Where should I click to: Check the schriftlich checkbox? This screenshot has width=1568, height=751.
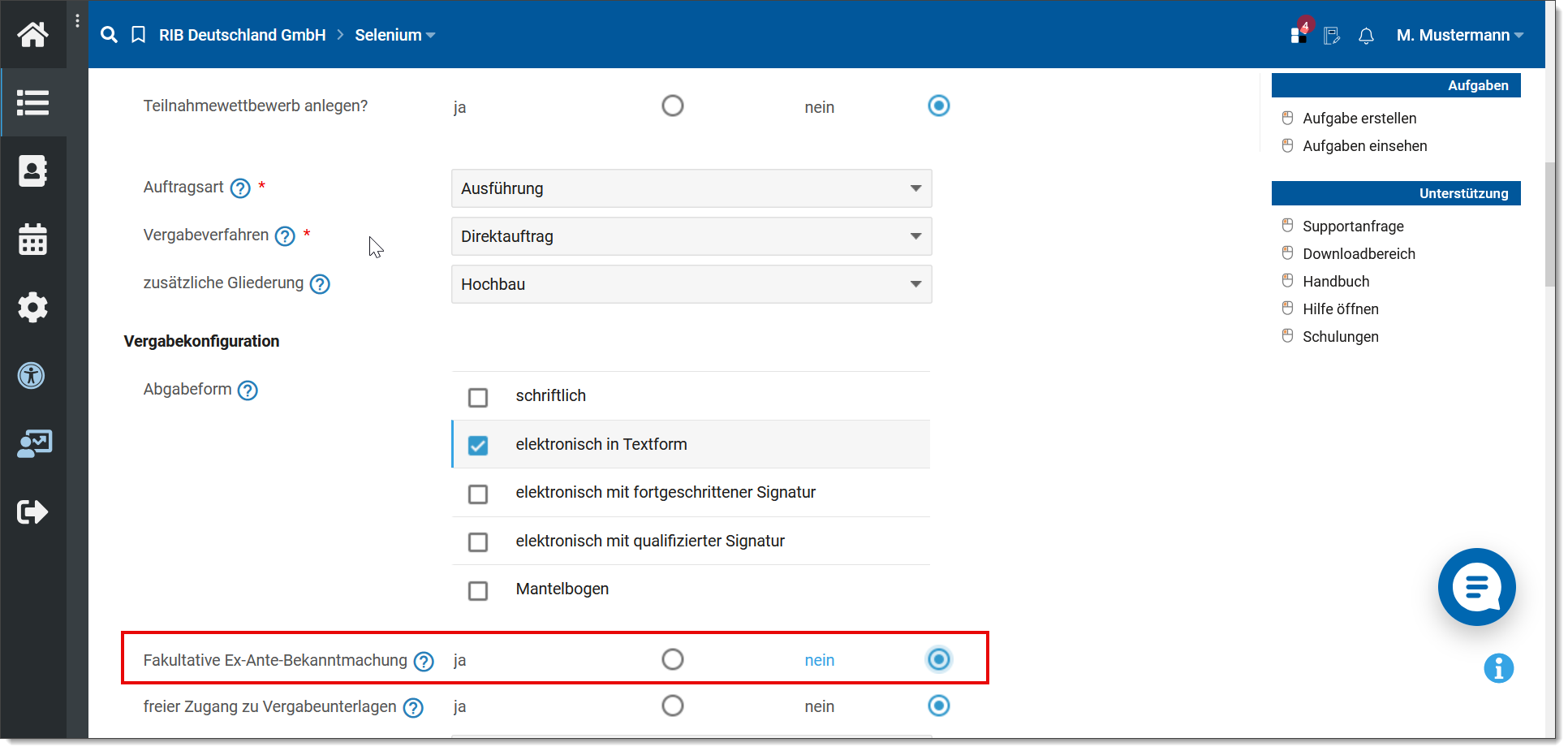click(478, 397)
